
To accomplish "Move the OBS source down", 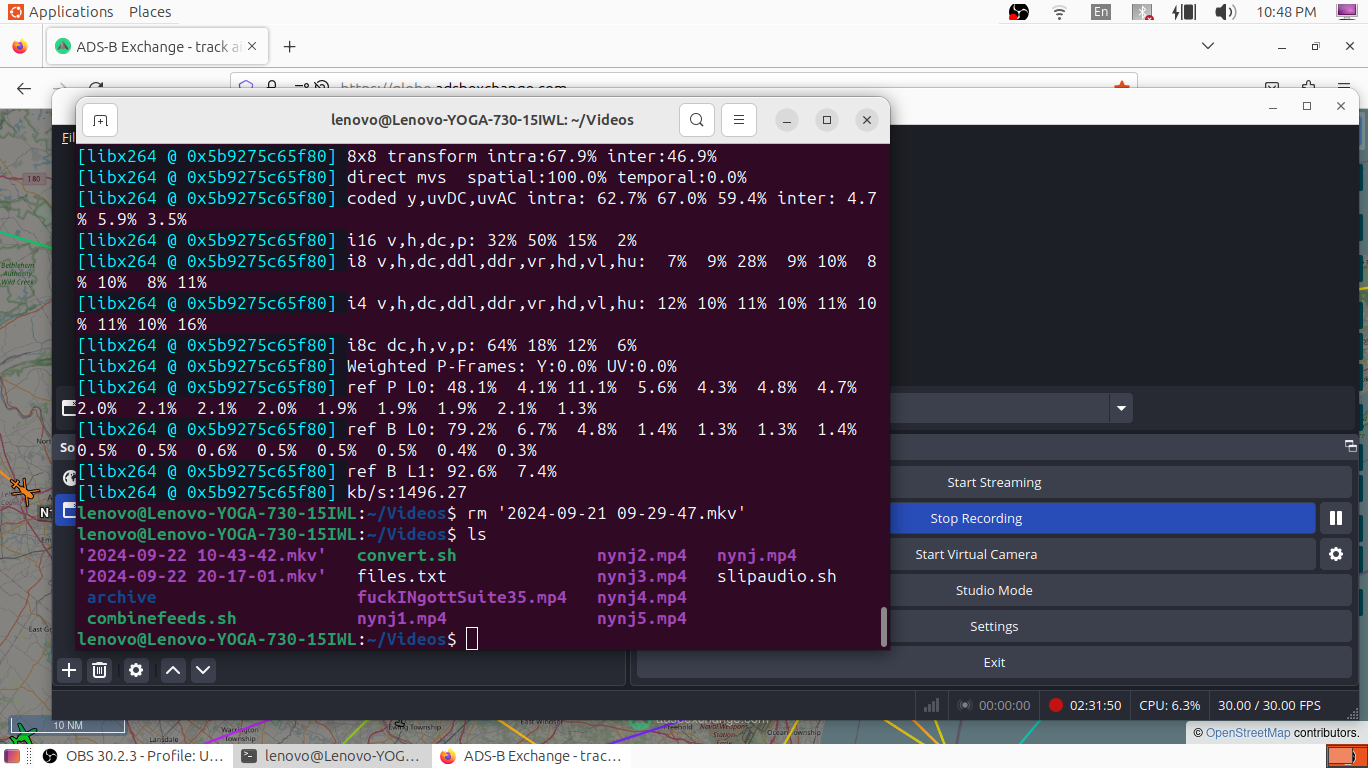I will pos(203,670).
